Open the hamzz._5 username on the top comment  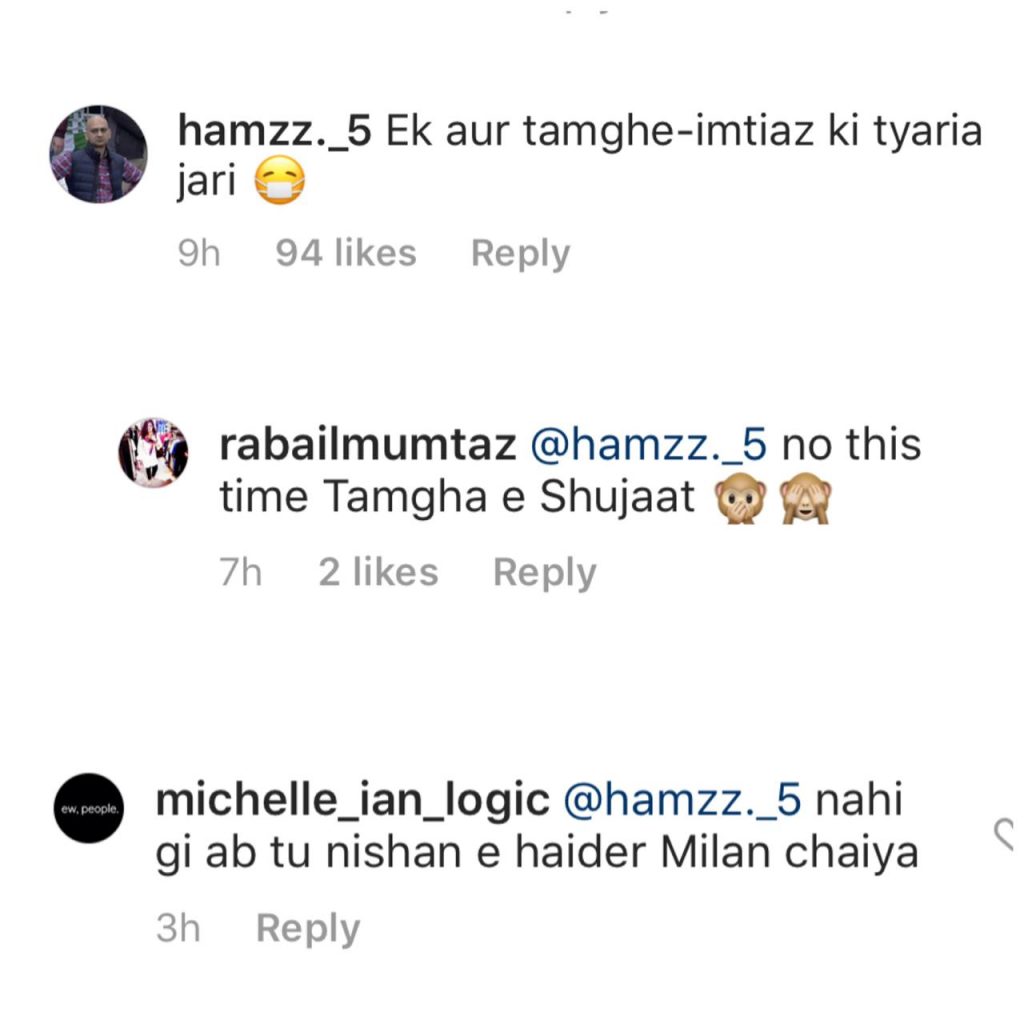(x=274, y=131)
